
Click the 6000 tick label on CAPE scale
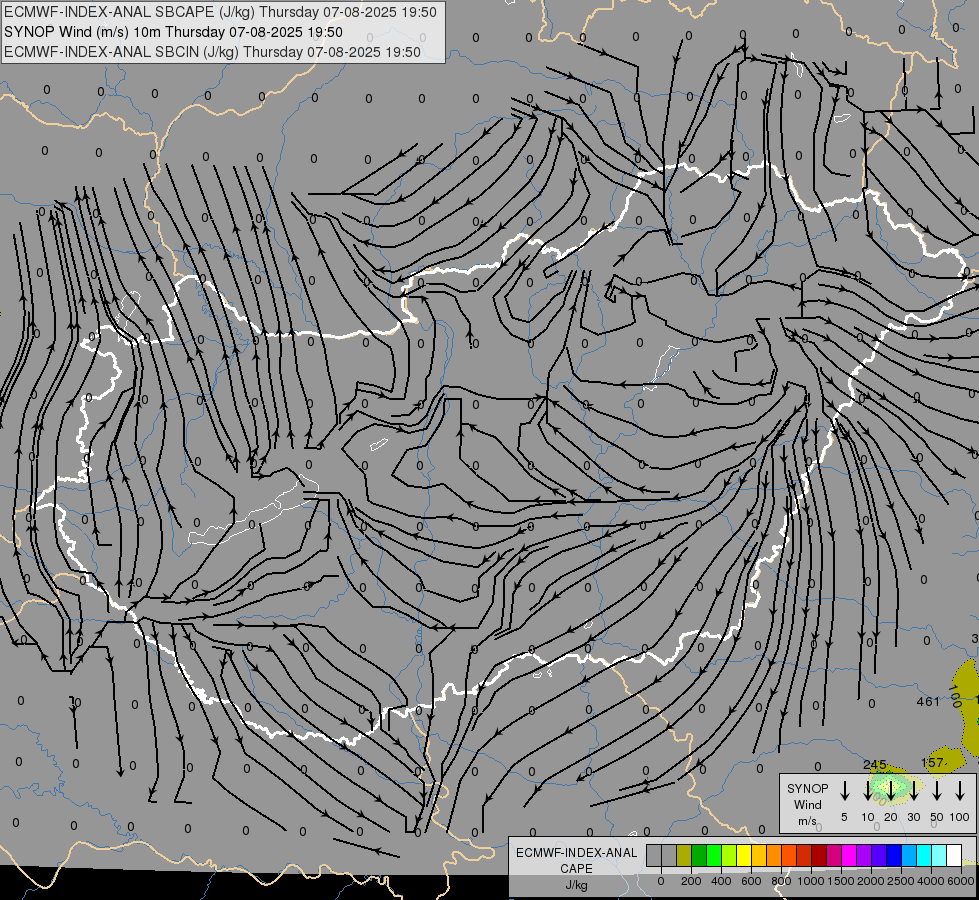tap(961, 881)
